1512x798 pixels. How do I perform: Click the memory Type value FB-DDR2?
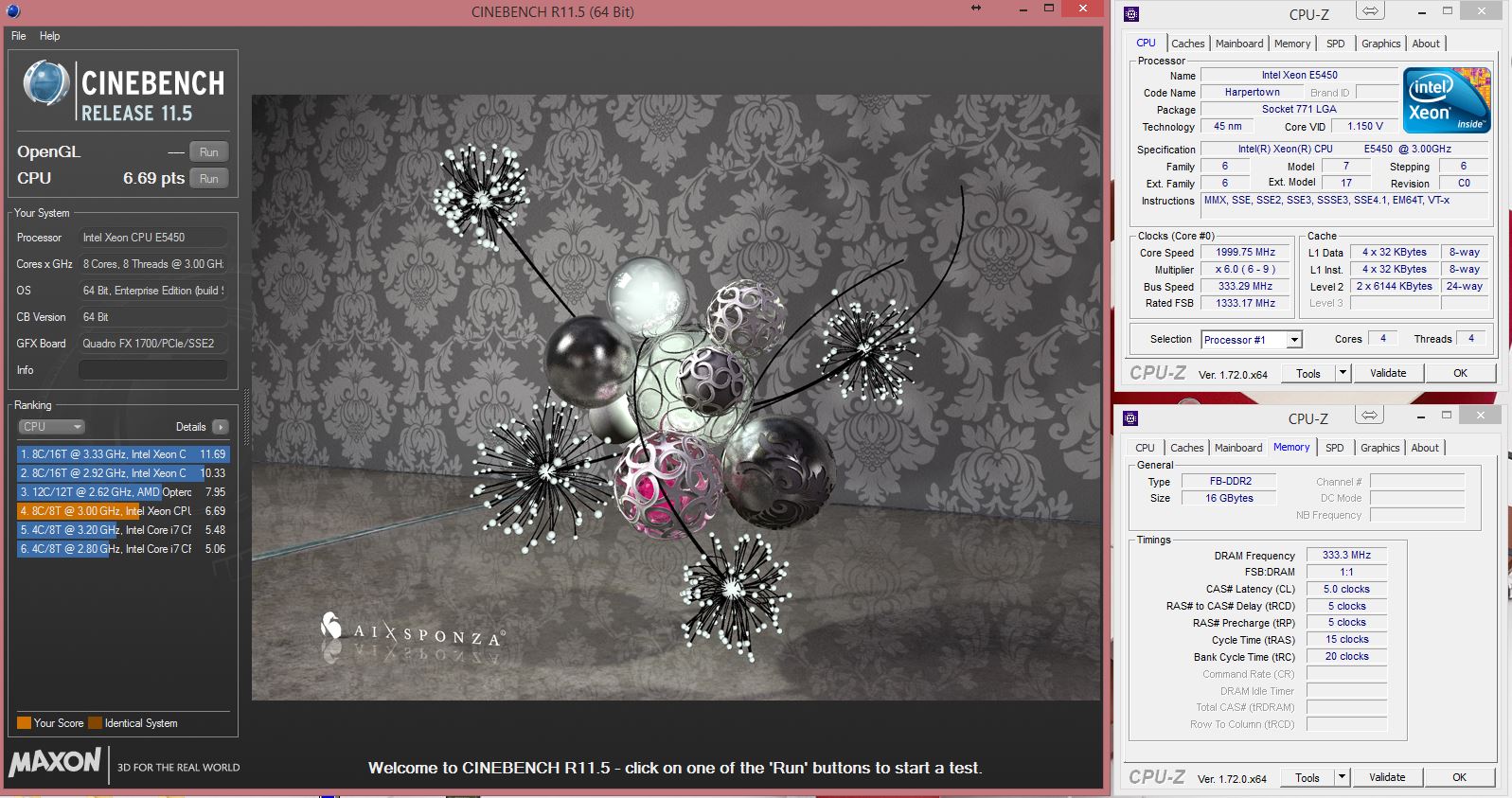click(x=1230, y=481)
